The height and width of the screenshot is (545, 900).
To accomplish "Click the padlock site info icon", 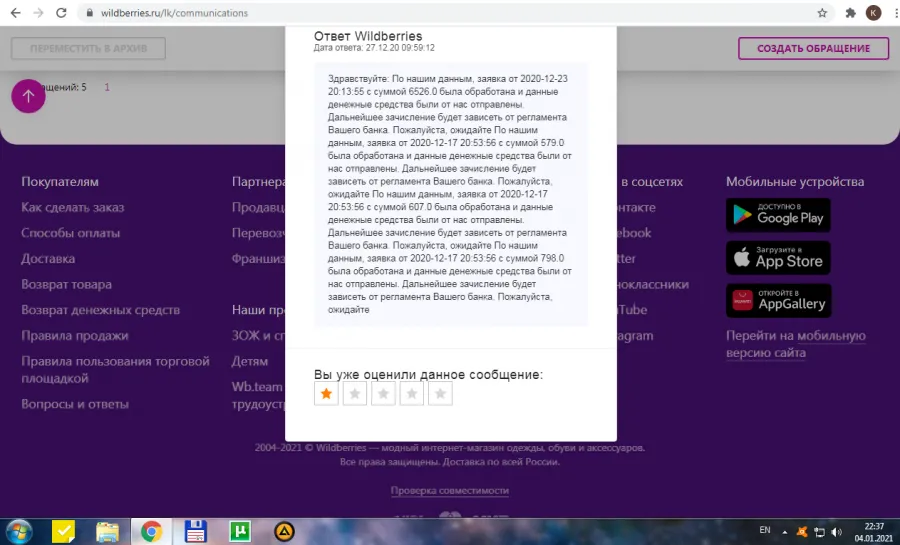I will tap(90, 13).
